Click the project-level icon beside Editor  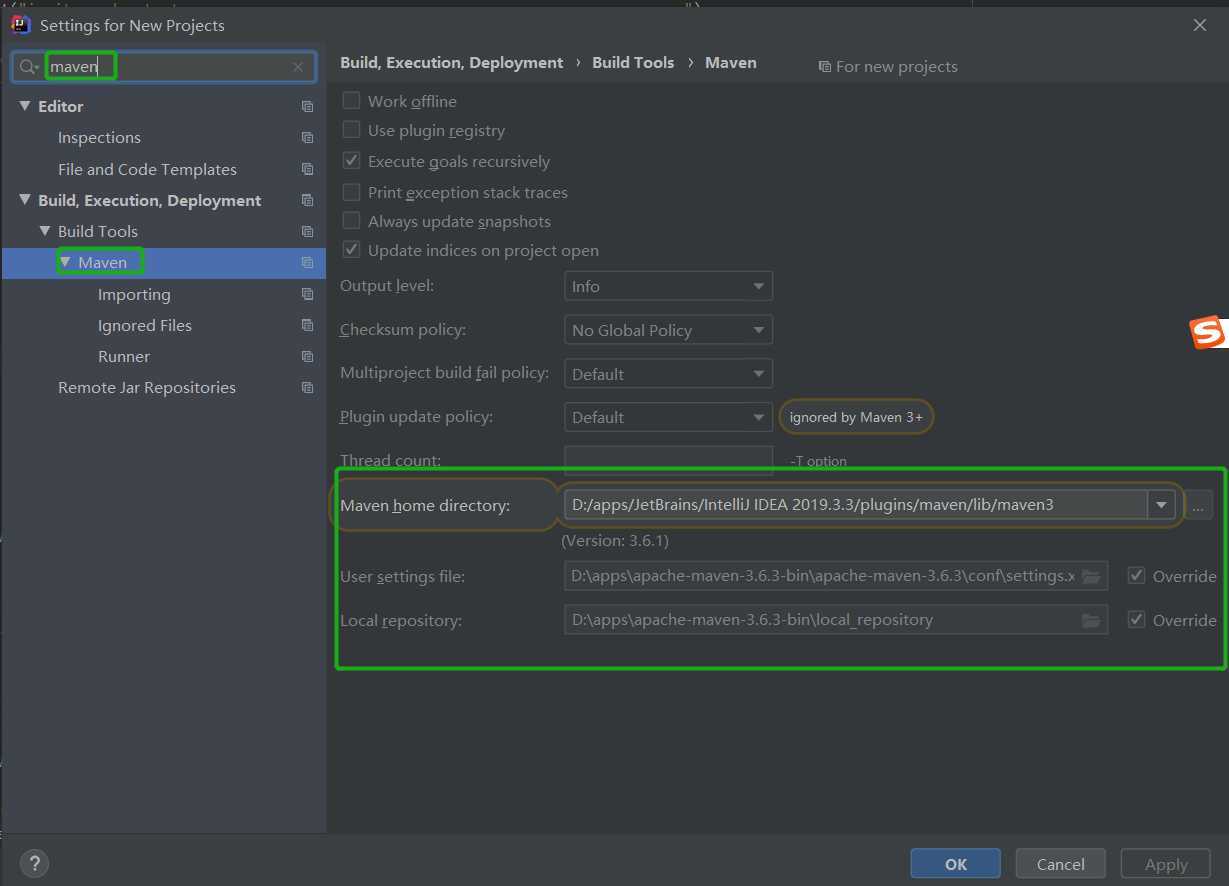pos(307,106)
